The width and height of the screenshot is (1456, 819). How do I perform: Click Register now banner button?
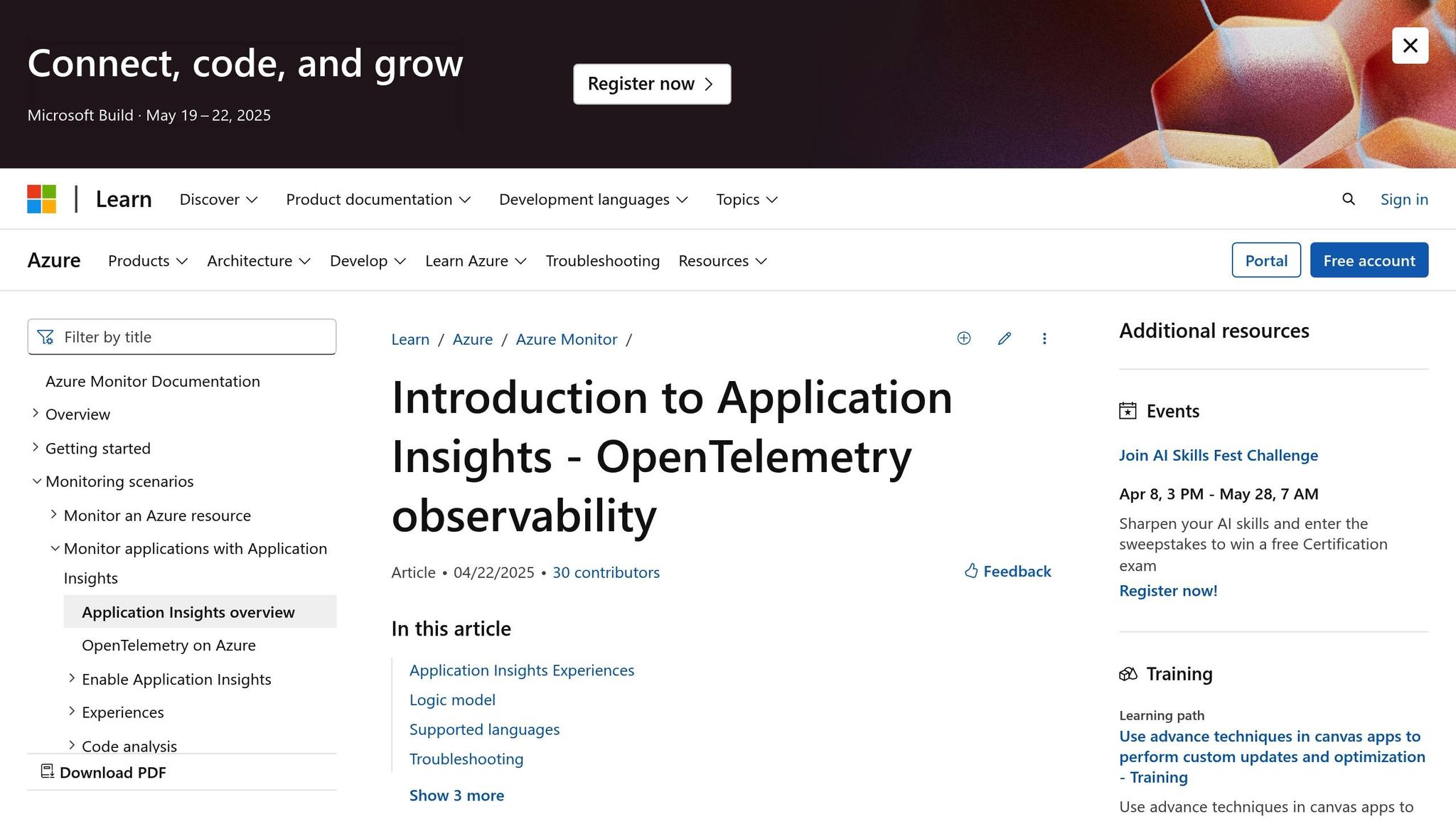[652, 84]
